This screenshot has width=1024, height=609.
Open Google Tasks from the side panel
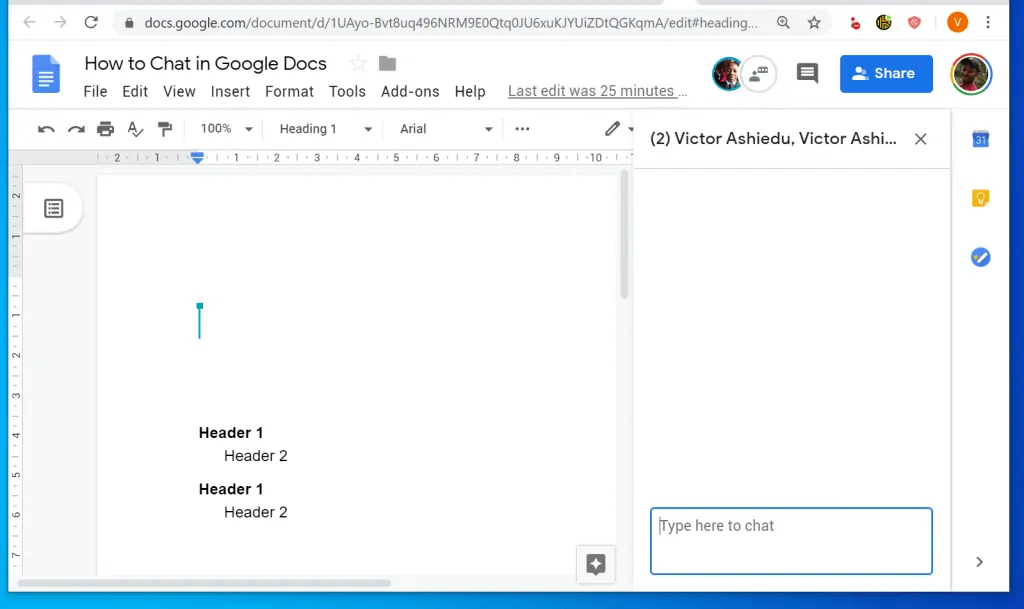coord(980,257)
